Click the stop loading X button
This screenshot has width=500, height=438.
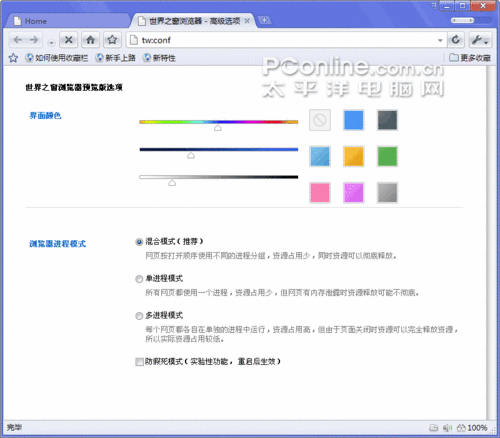(x=68, y=40)
